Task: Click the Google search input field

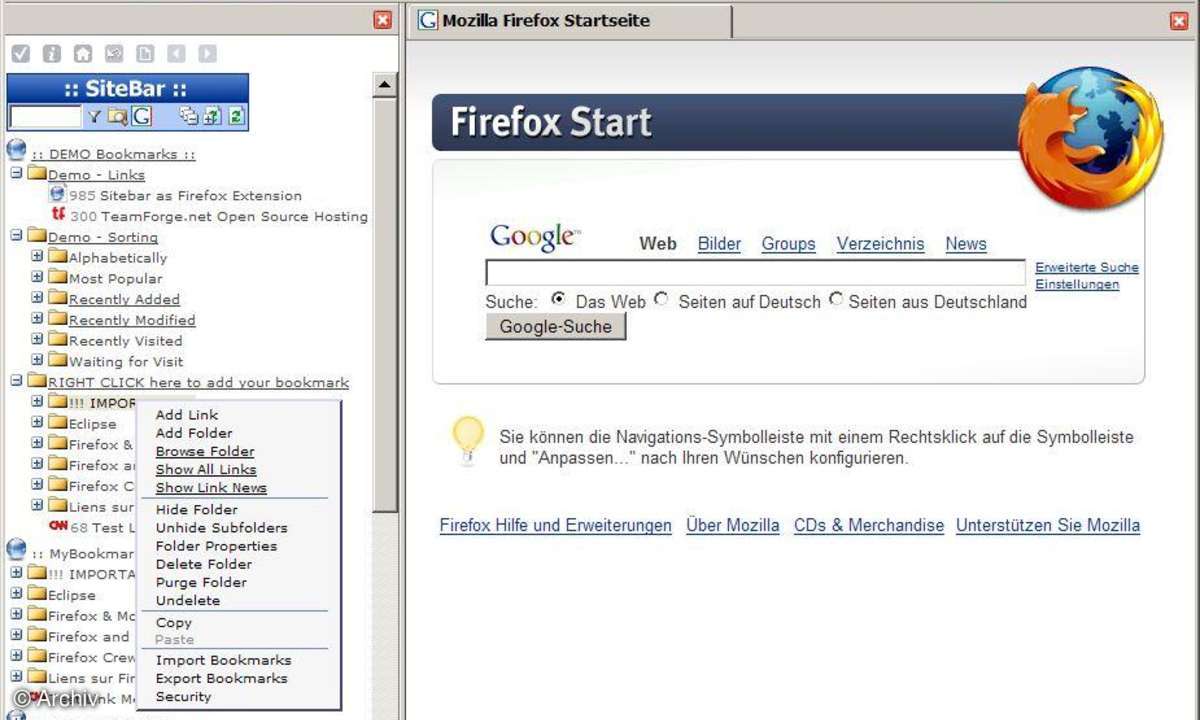Action: [755, 273]
